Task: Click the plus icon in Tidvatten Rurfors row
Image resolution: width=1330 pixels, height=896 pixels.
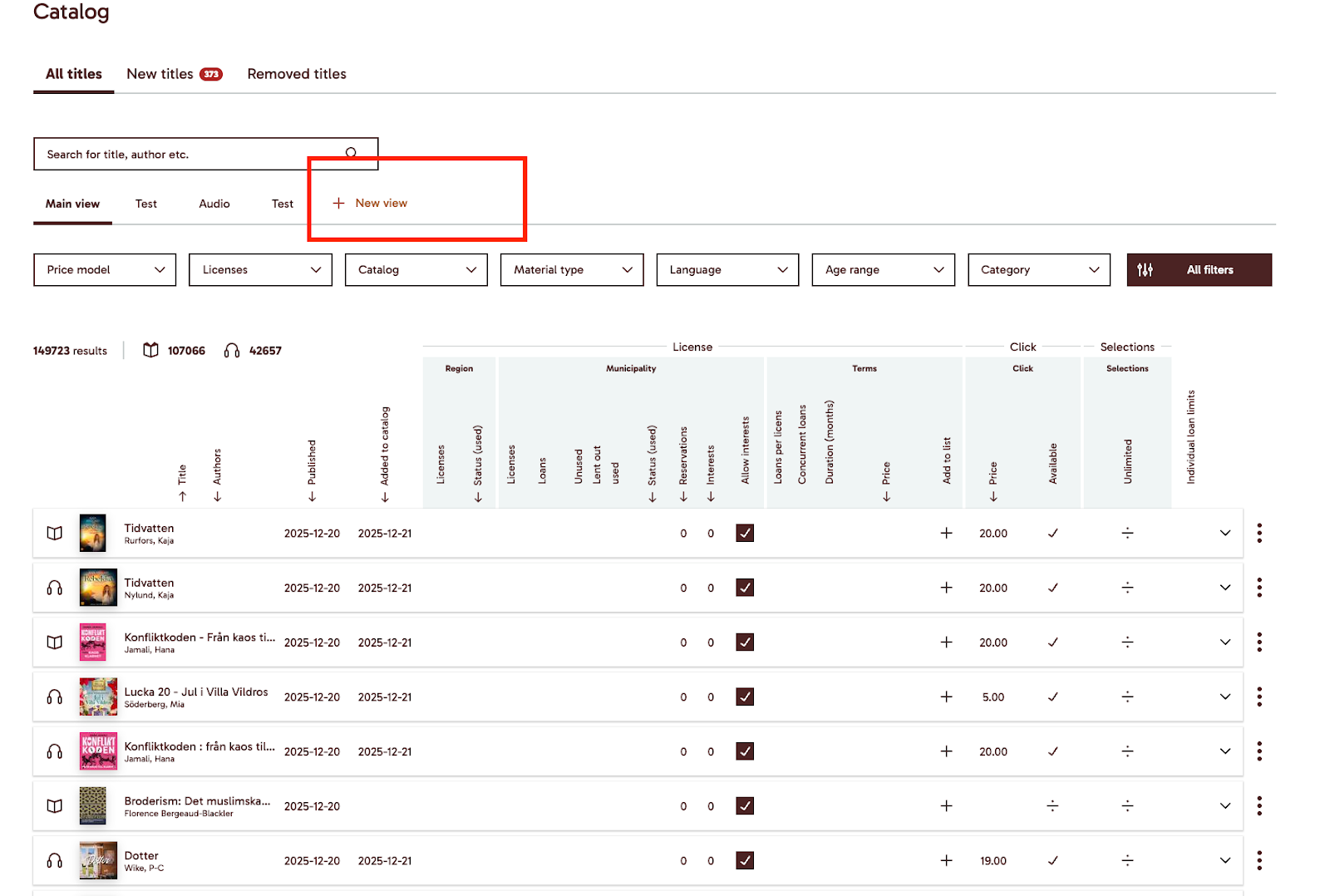Action: (x=946, y=533)
